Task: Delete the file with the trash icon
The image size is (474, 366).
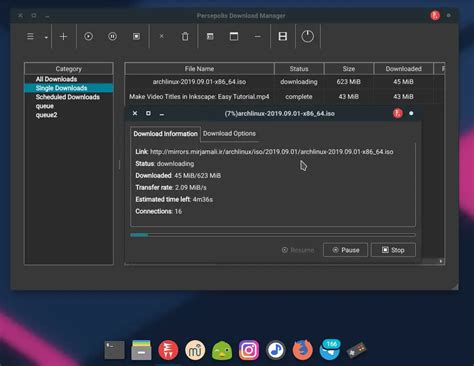Action: [x=185, y=36]
